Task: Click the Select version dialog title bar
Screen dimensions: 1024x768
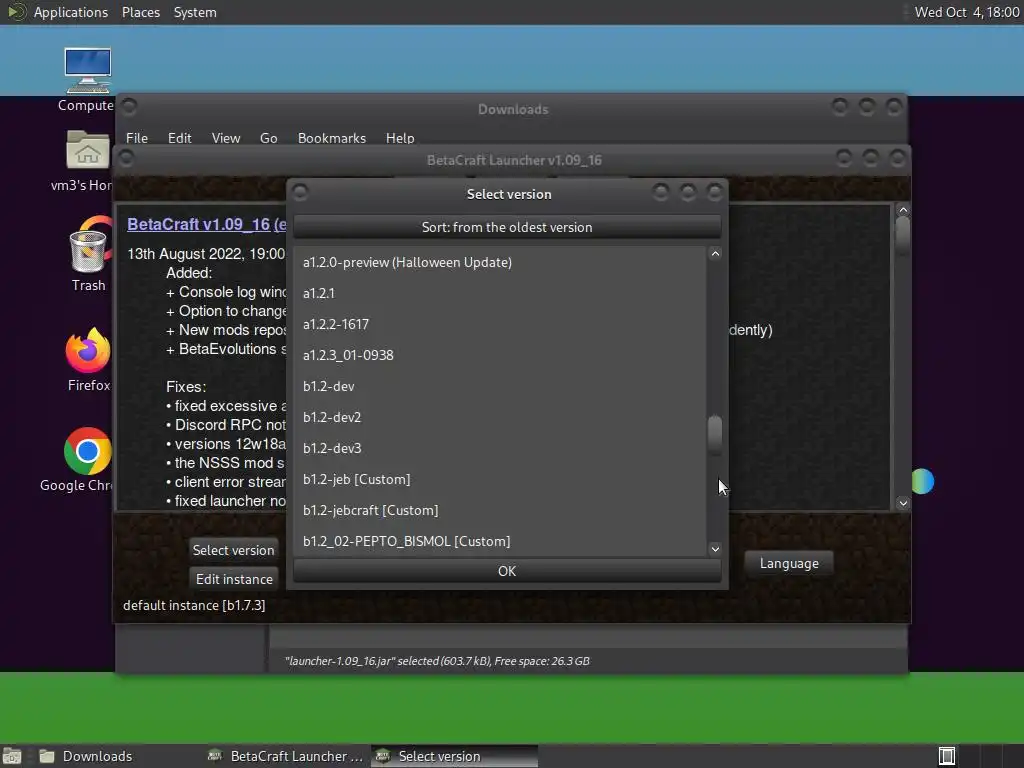Action: point(508,194)
